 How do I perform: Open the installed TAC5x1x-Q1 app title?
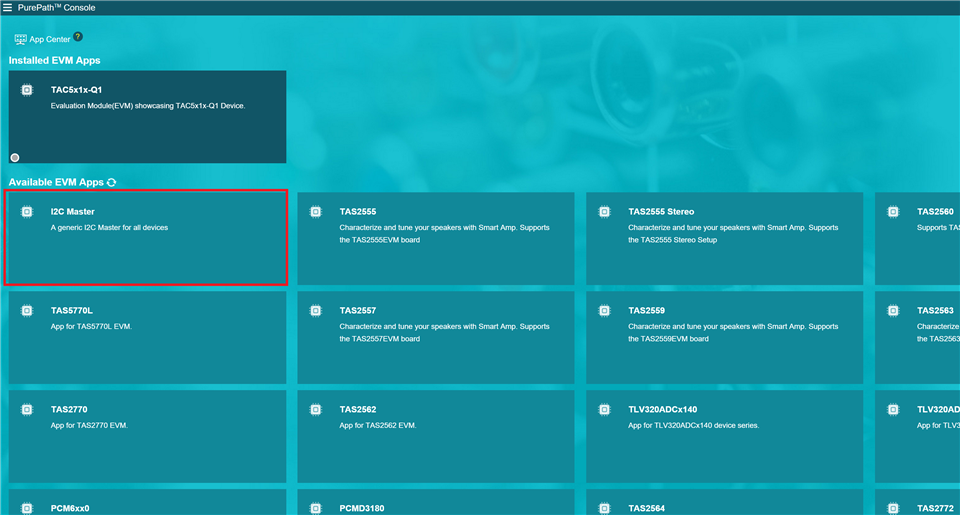(77, 90)
